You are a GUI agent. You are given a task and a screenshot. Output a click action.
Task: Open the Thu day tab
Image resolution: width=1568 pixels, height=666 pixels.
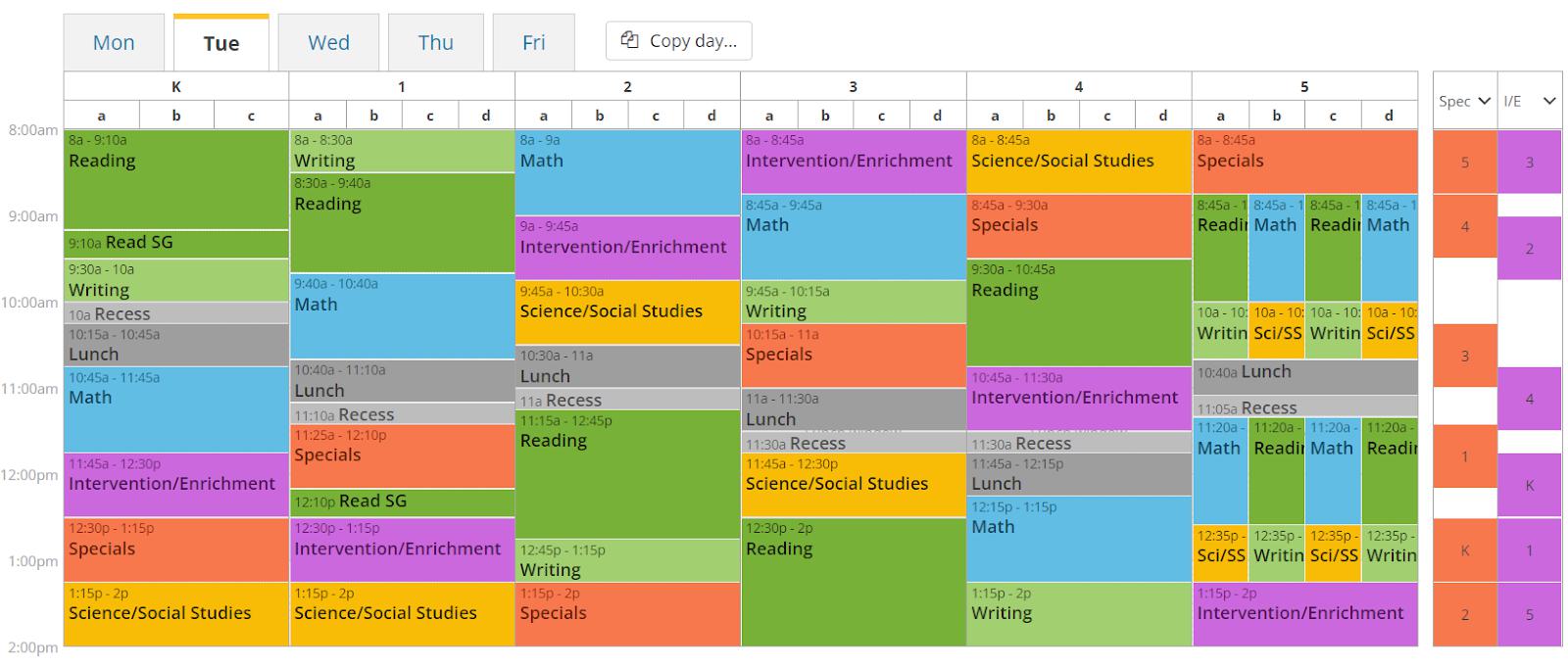tap(435, 42)
